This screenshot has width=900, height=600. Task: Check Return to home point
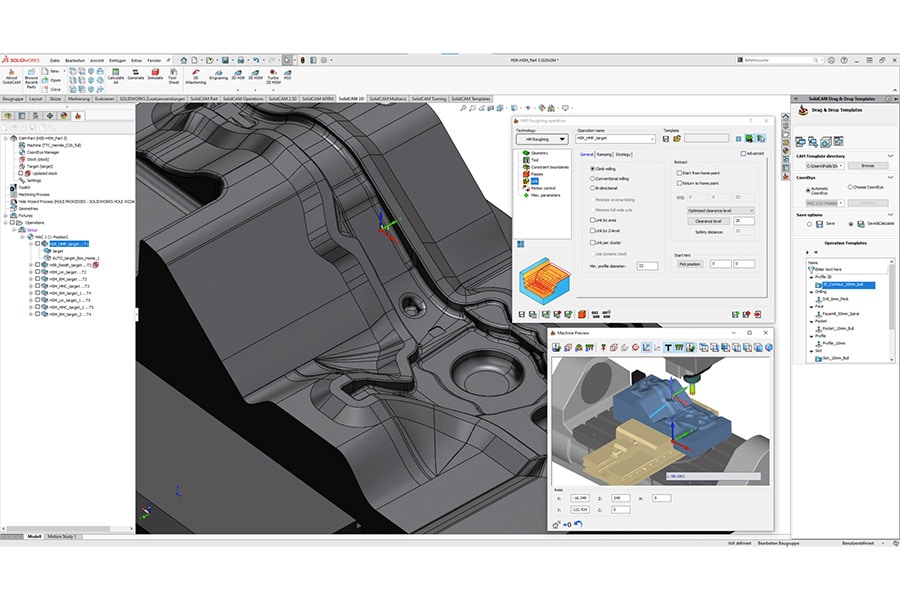click(x=679, y=183)
